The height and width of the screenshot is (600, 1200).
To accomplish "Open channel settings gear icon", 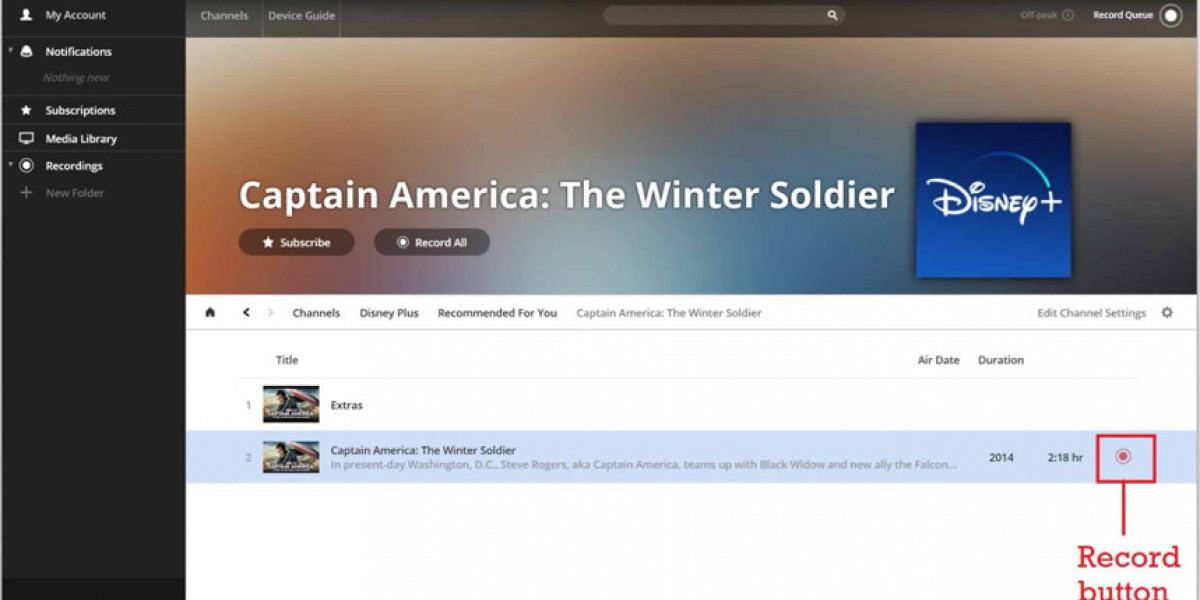I will [x=1167, y=313].
